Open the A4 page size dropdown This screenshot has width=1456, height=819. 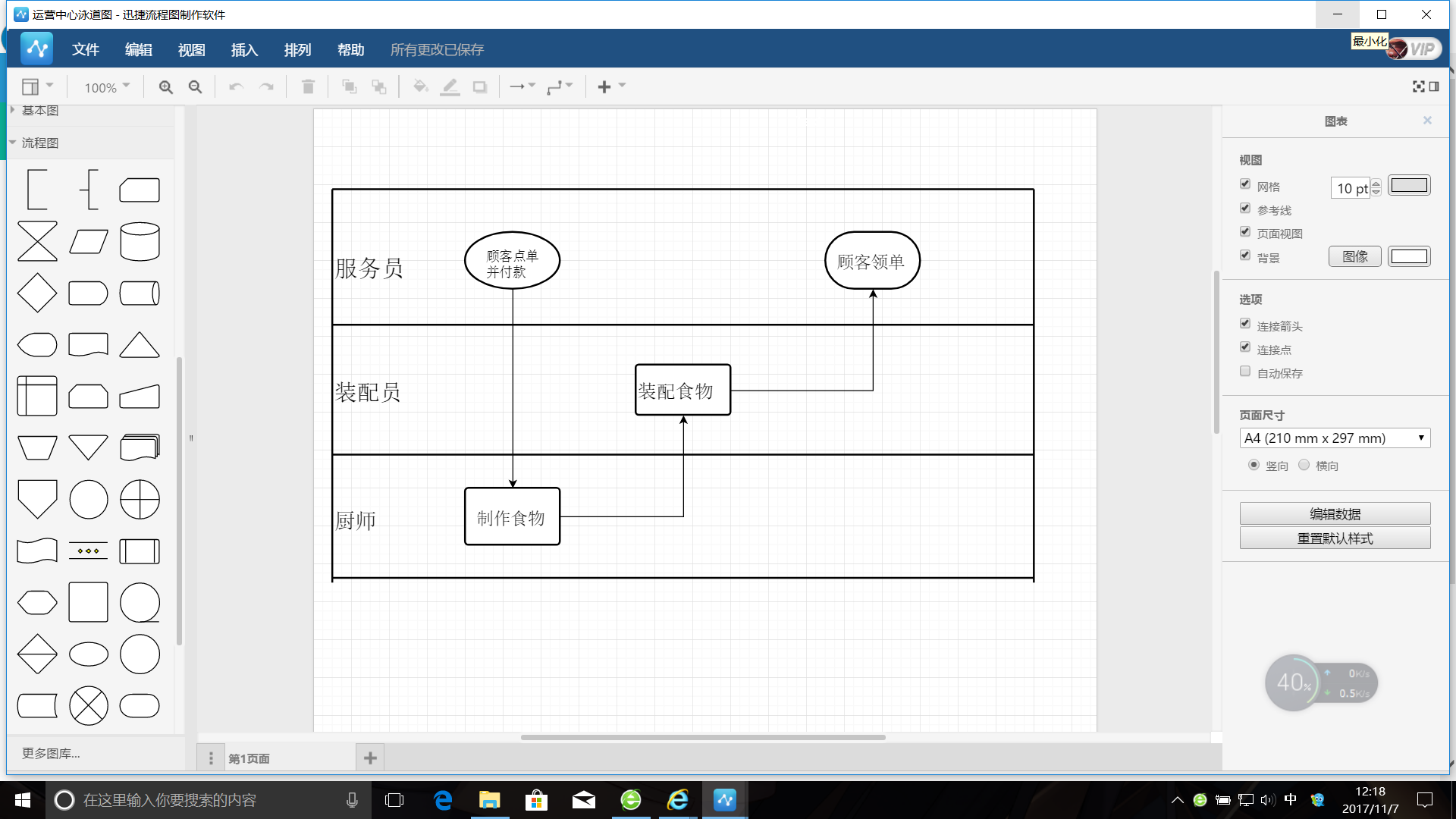pyautogui.click(x=1335, y=438)
